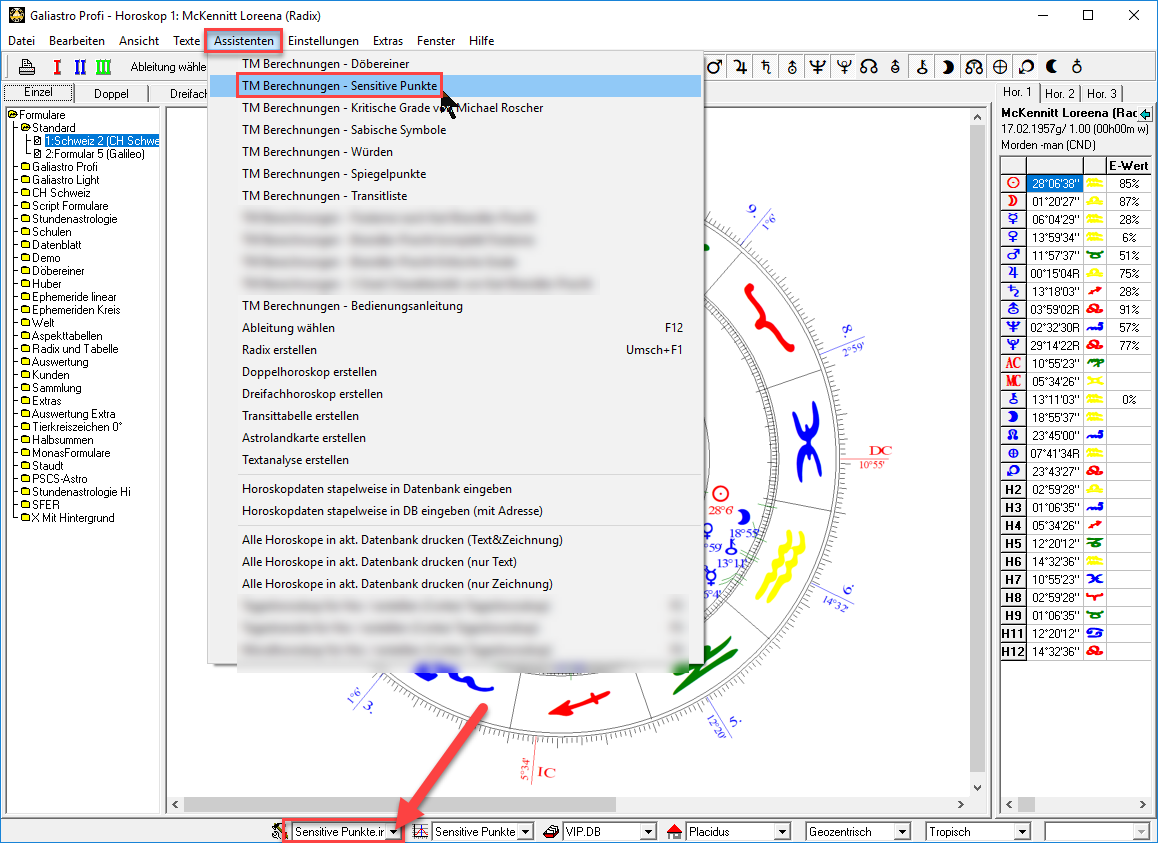The image size is (1158, 843).
Task: Click the Sun symbol in the data table
Action: tap(1013, 183)
